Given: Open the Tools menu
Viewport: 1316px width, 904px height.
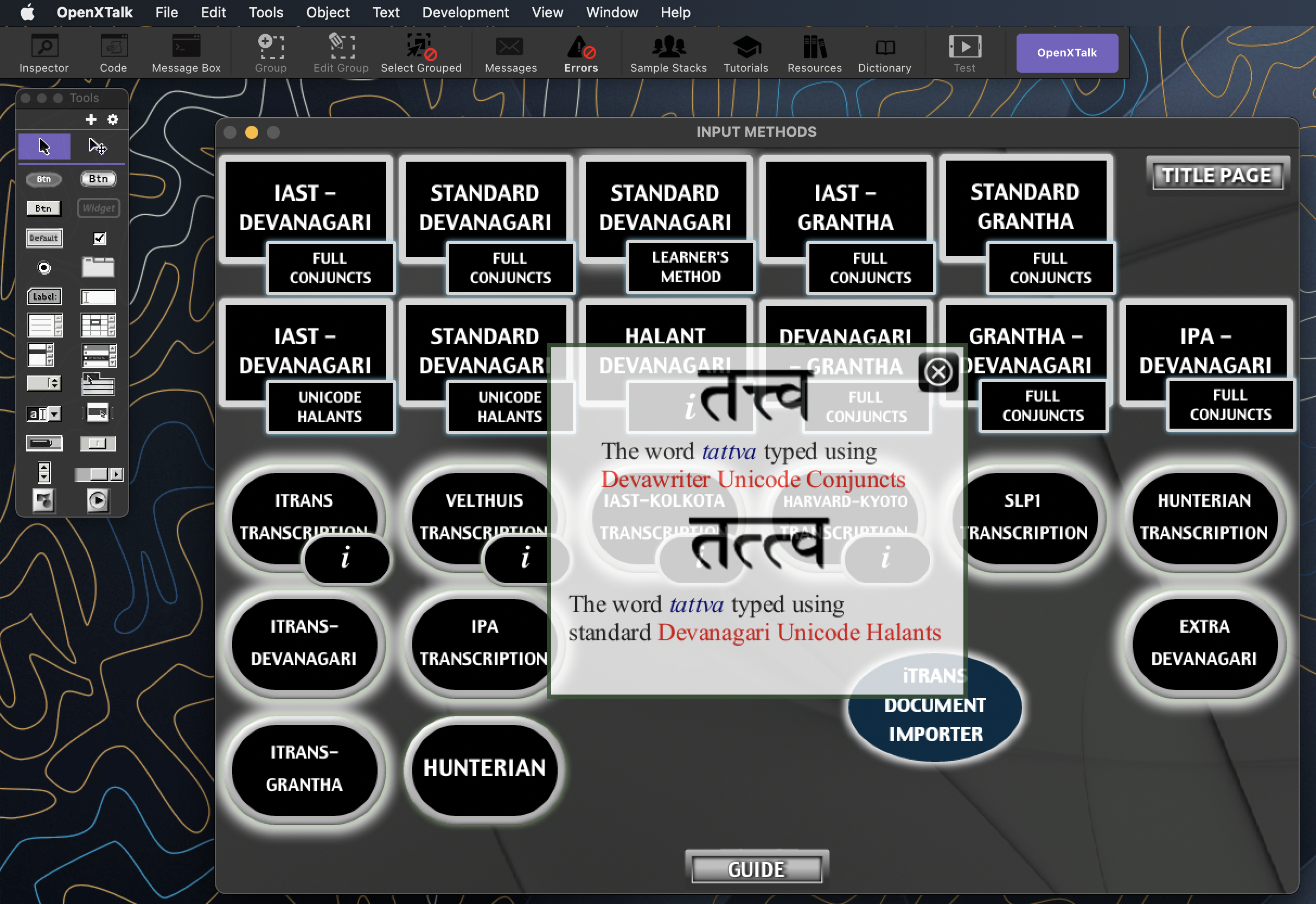Looking at the screenshot, I should point(266,12).
